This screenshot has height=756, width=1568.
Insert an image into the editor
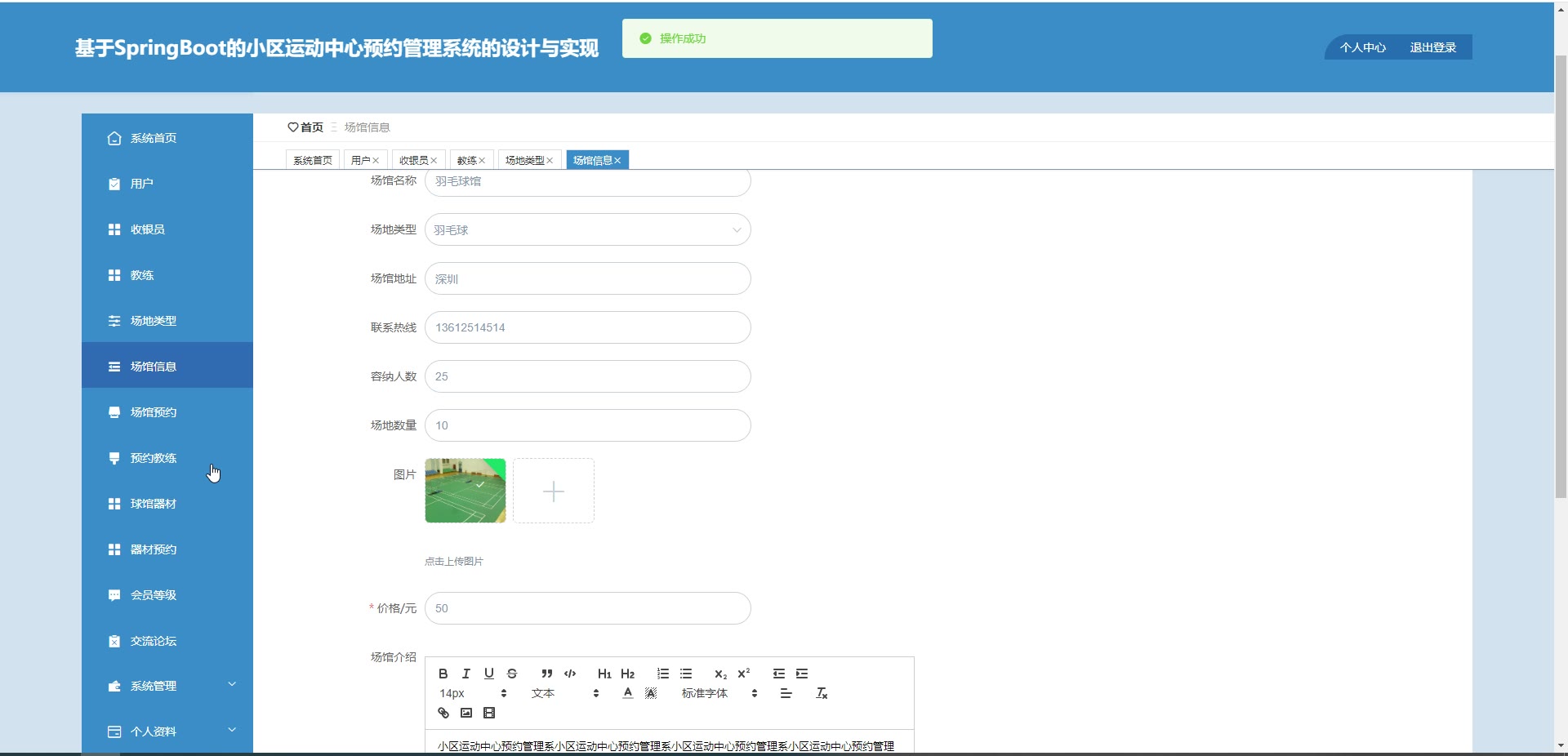465,713
